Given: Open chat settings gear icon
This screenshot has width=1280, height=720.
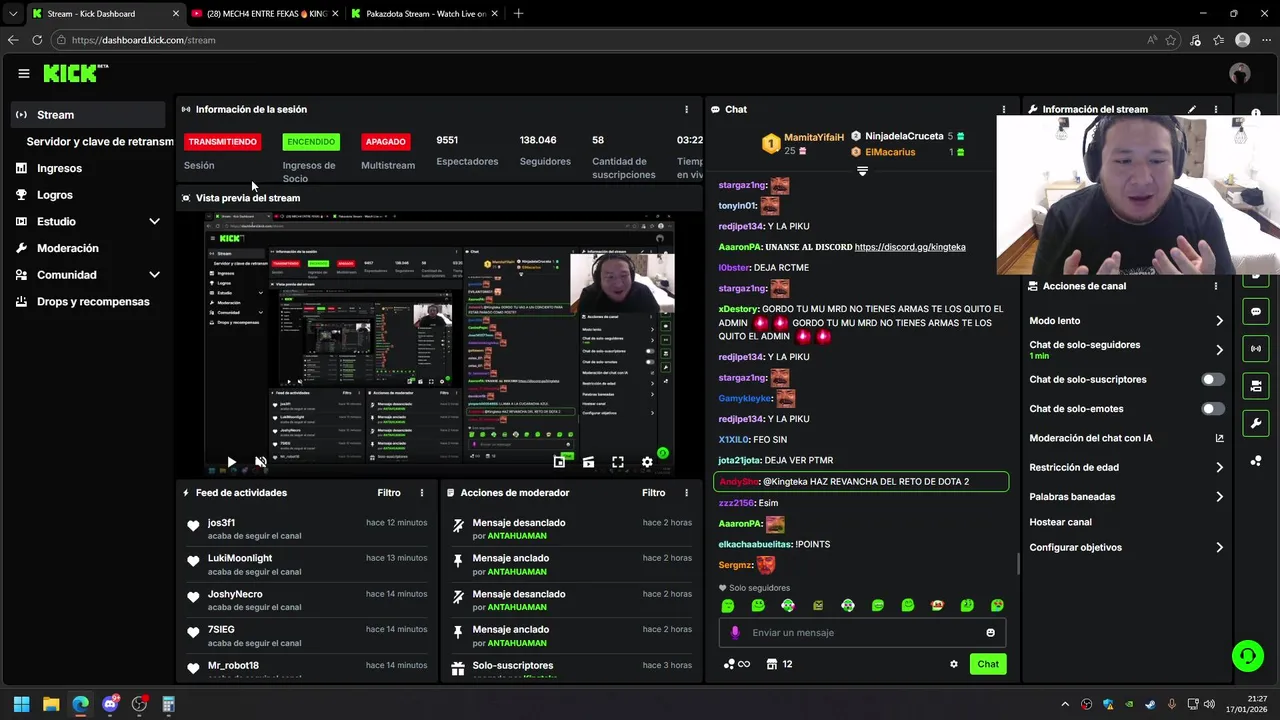Looking at the screenshot, I should [x=954, y=664].
